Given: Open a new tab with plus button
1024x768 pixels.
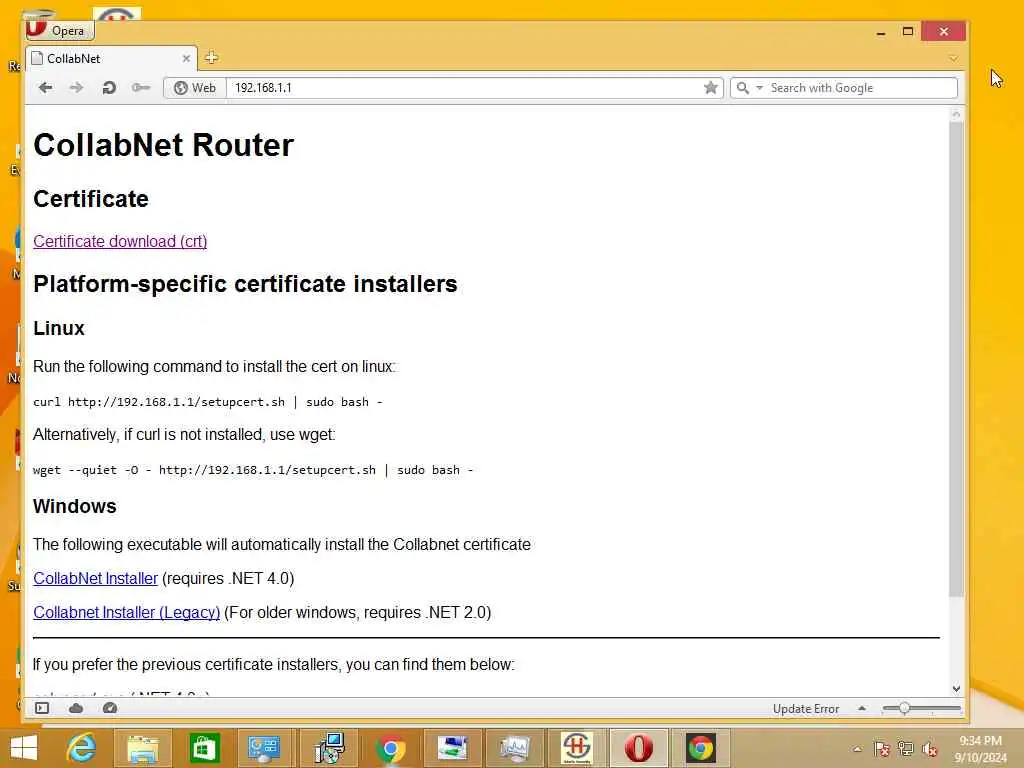Looking at the screenshot, I should 211,58.
